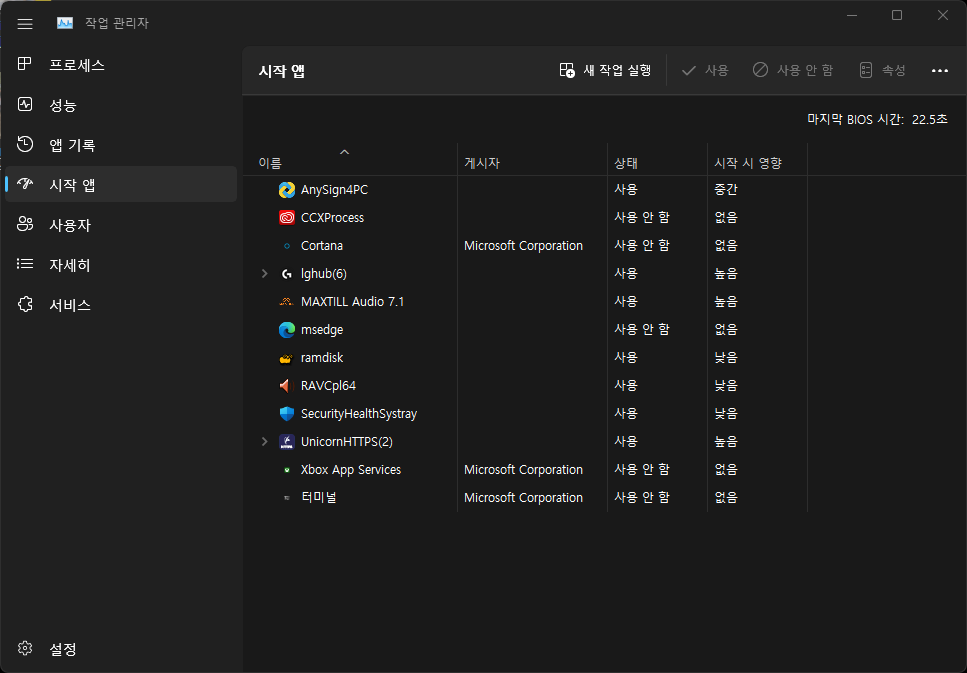Image resolution: width=967 pixels, height=673 pixels.
Task: Click 새 작업 실행 button
Action: point(605,70)
